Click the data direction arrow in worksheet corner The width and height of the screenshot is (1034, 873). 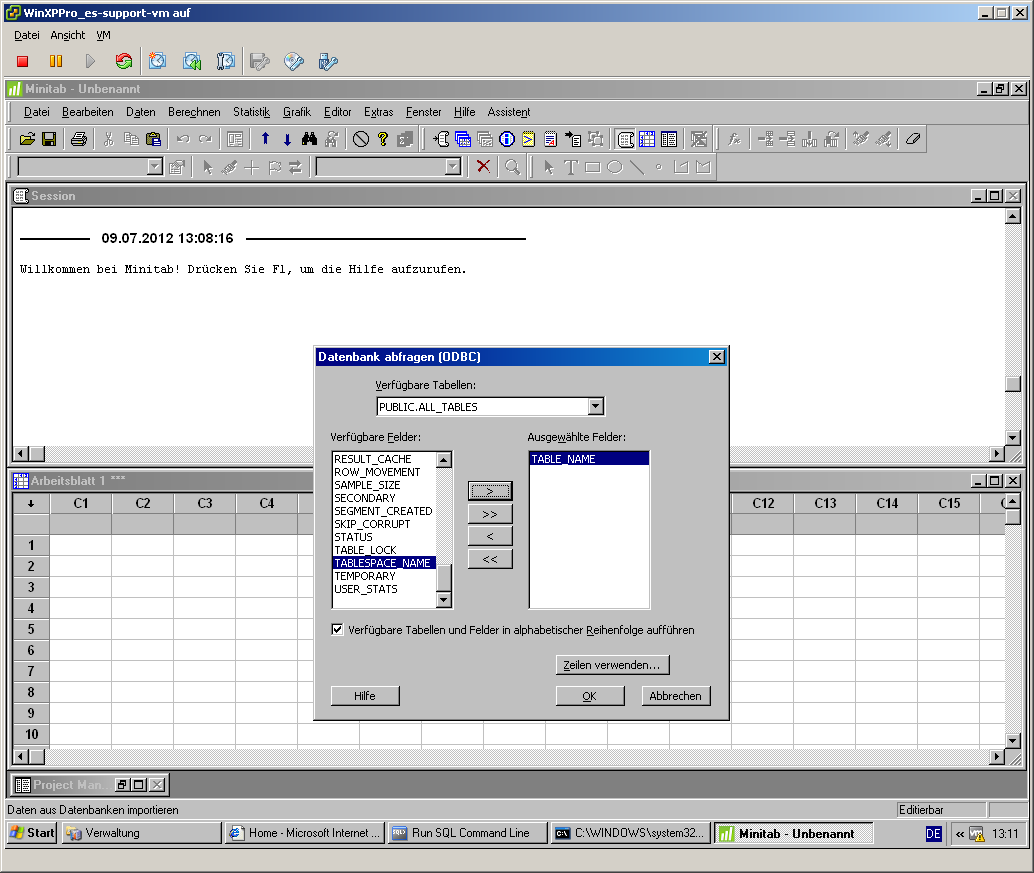click(31, 504)
